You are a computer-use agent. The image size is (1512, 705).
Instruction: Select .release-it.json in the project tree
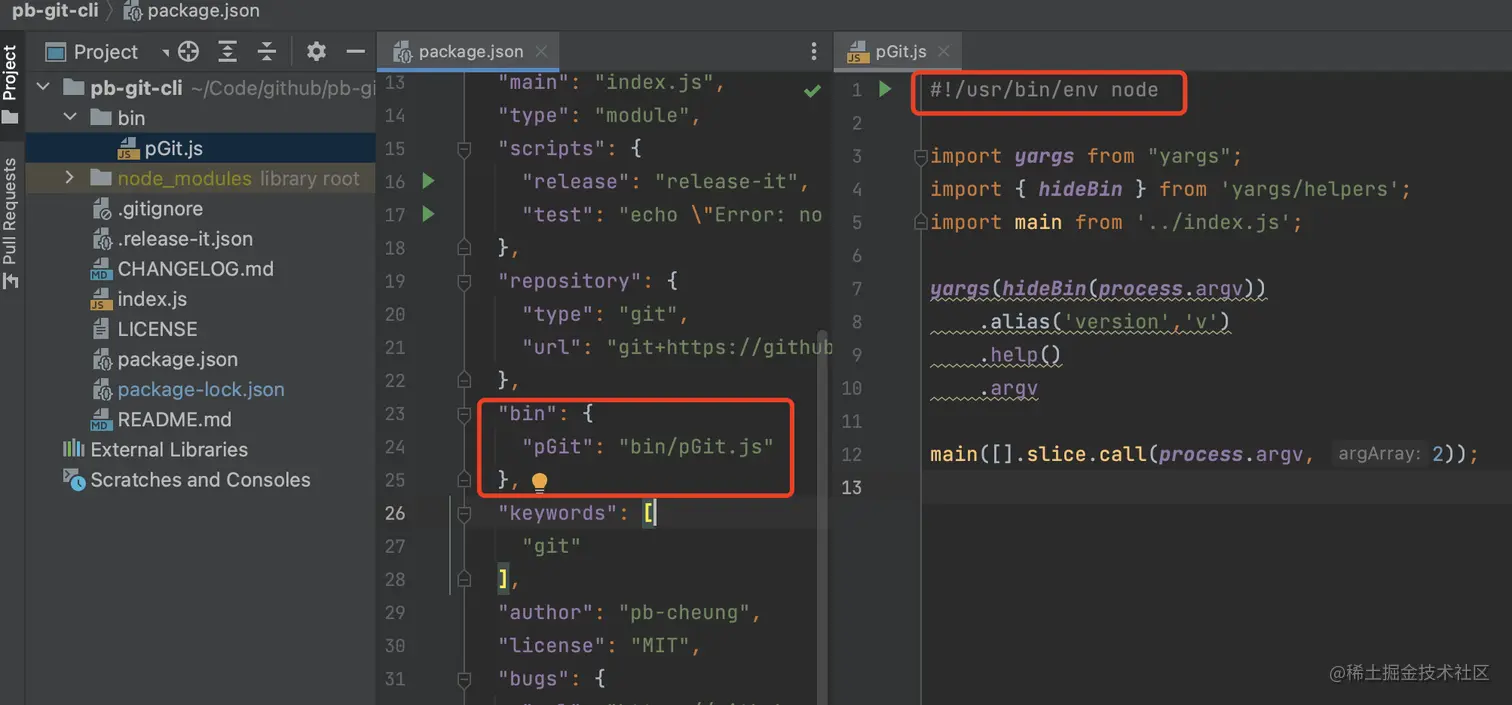pyautogui.click(x=185, y=239)
